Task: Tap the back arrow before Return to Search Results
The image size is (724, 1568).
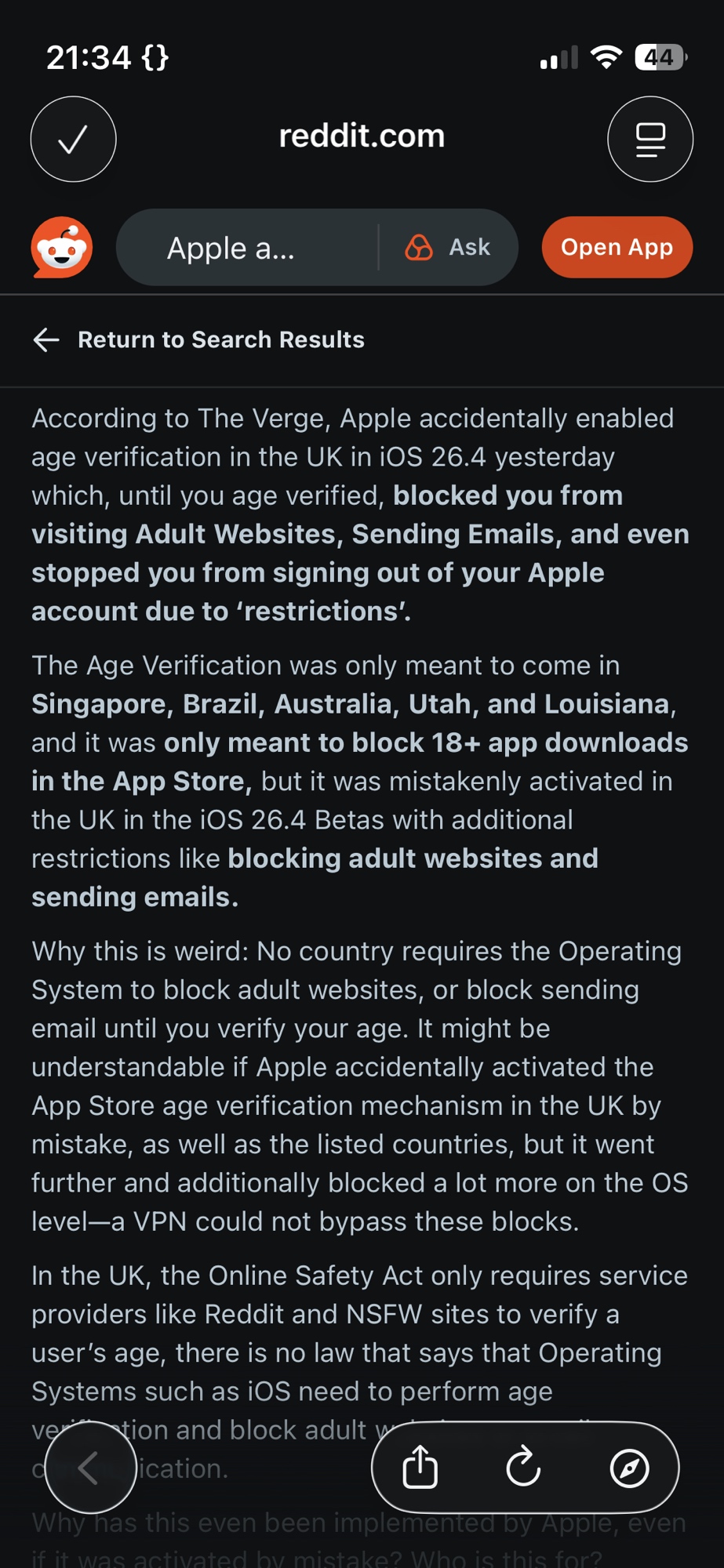Action: pyautogui.click(x=46, y=339)
